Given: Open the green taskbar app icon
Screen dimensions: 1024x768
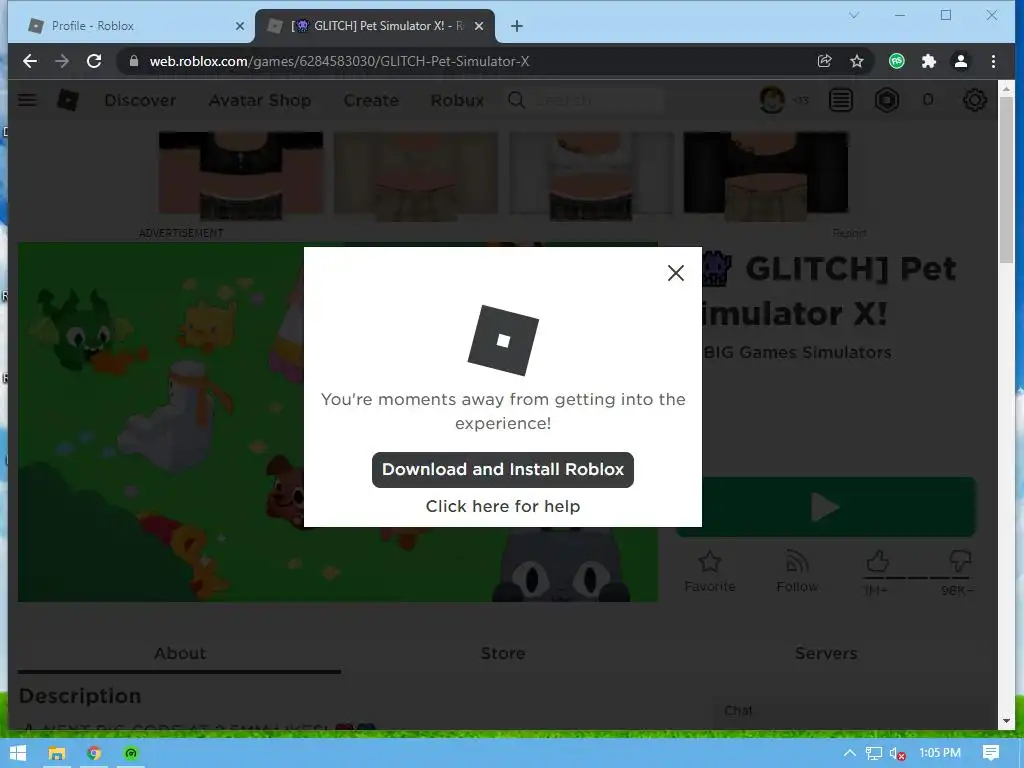Looking at the screenshot, I should [131, 753].
